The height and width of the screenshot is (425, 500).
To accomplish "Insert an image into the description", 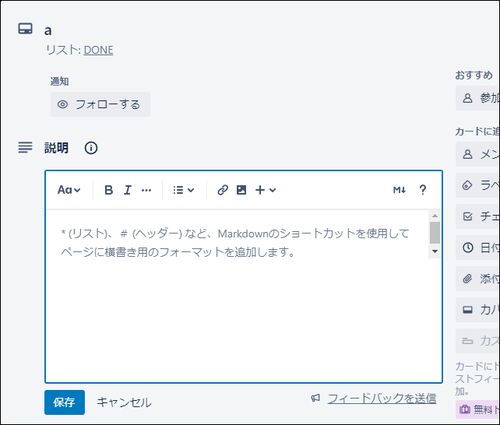I will [241, 190].
